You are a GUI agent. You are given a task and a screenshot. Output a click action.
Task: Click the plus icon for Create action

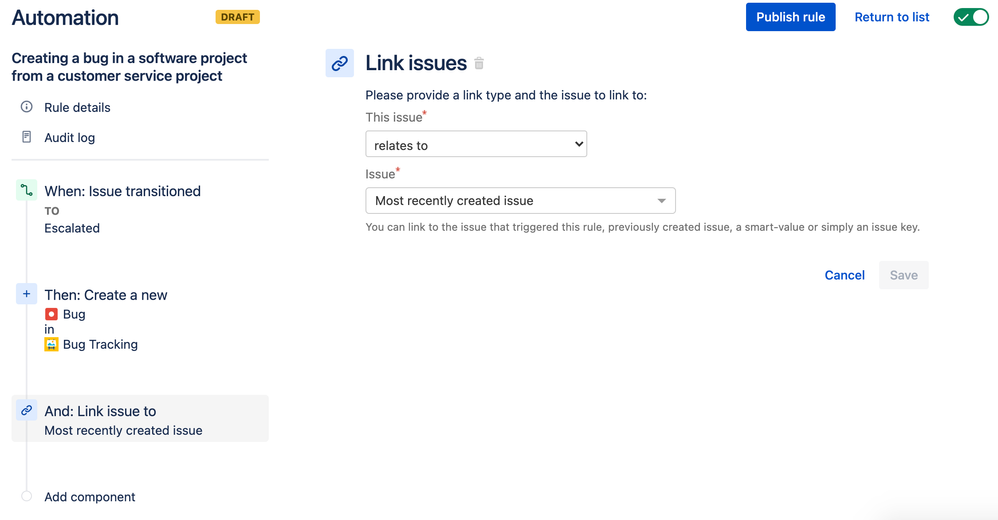tap(27, 294)
